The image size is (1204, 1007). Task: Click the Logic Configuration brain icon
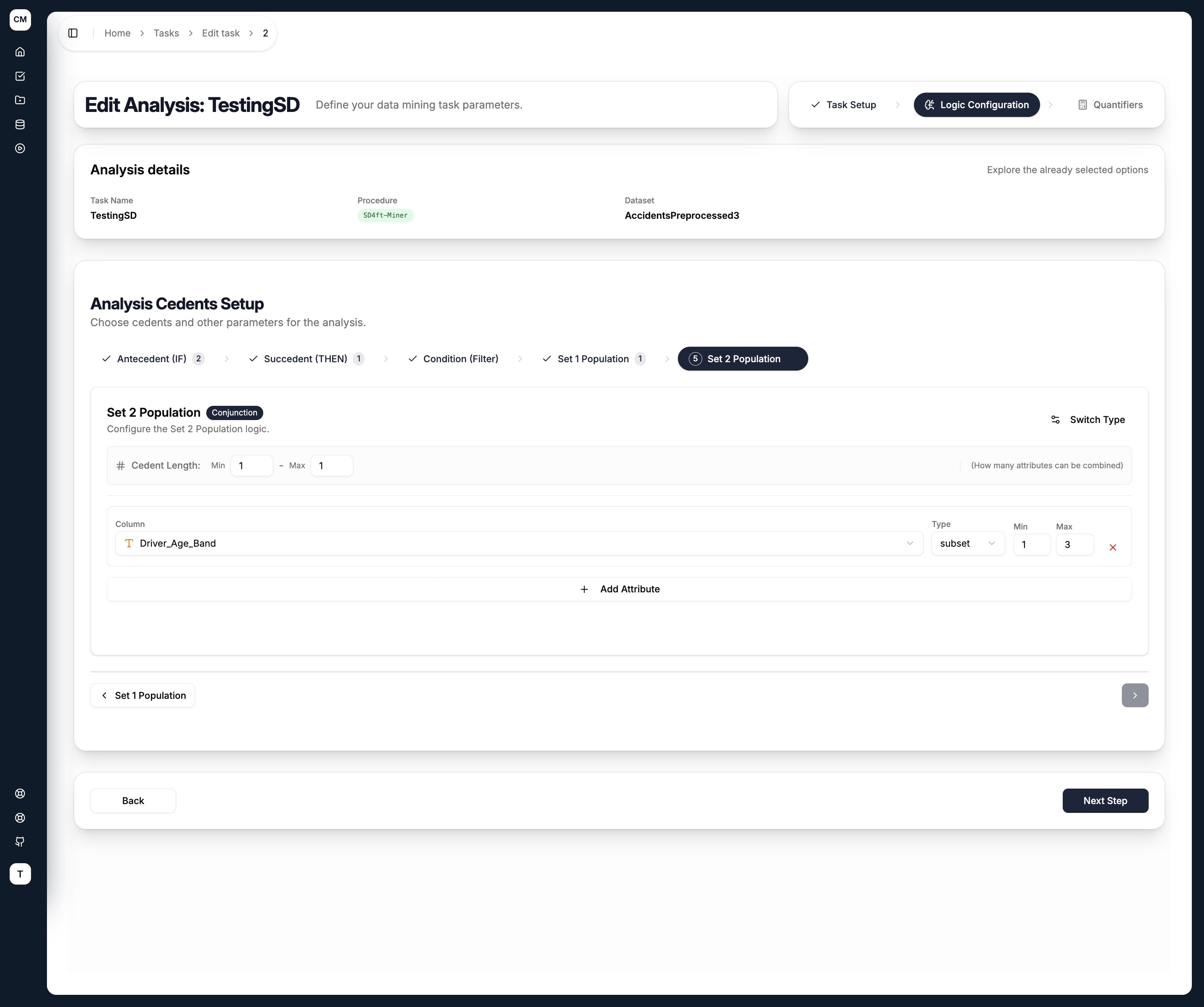click(x=929, y=105)
